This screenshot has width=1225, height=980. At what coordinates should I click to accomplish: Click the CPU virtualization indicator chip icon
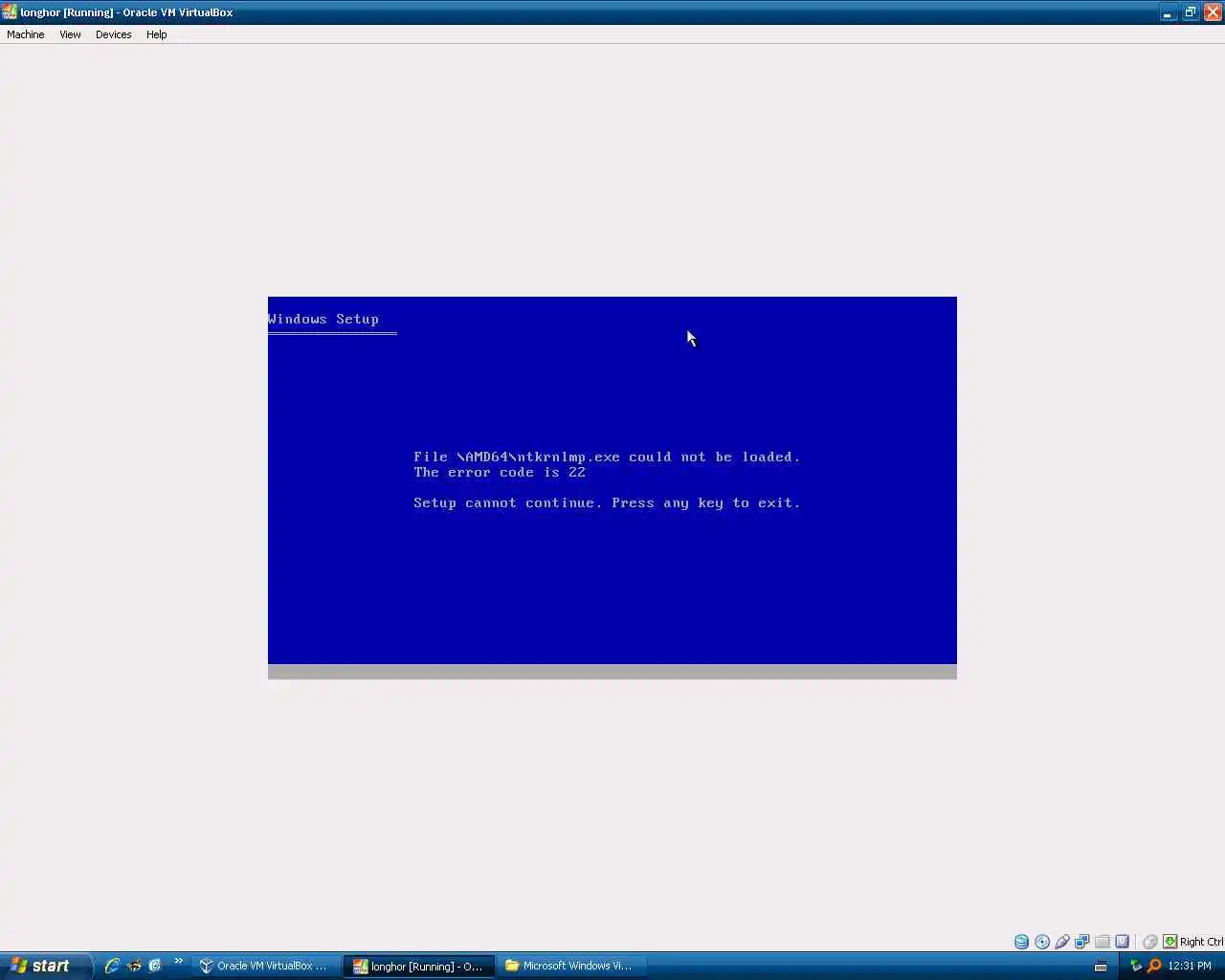point(1123,942)
